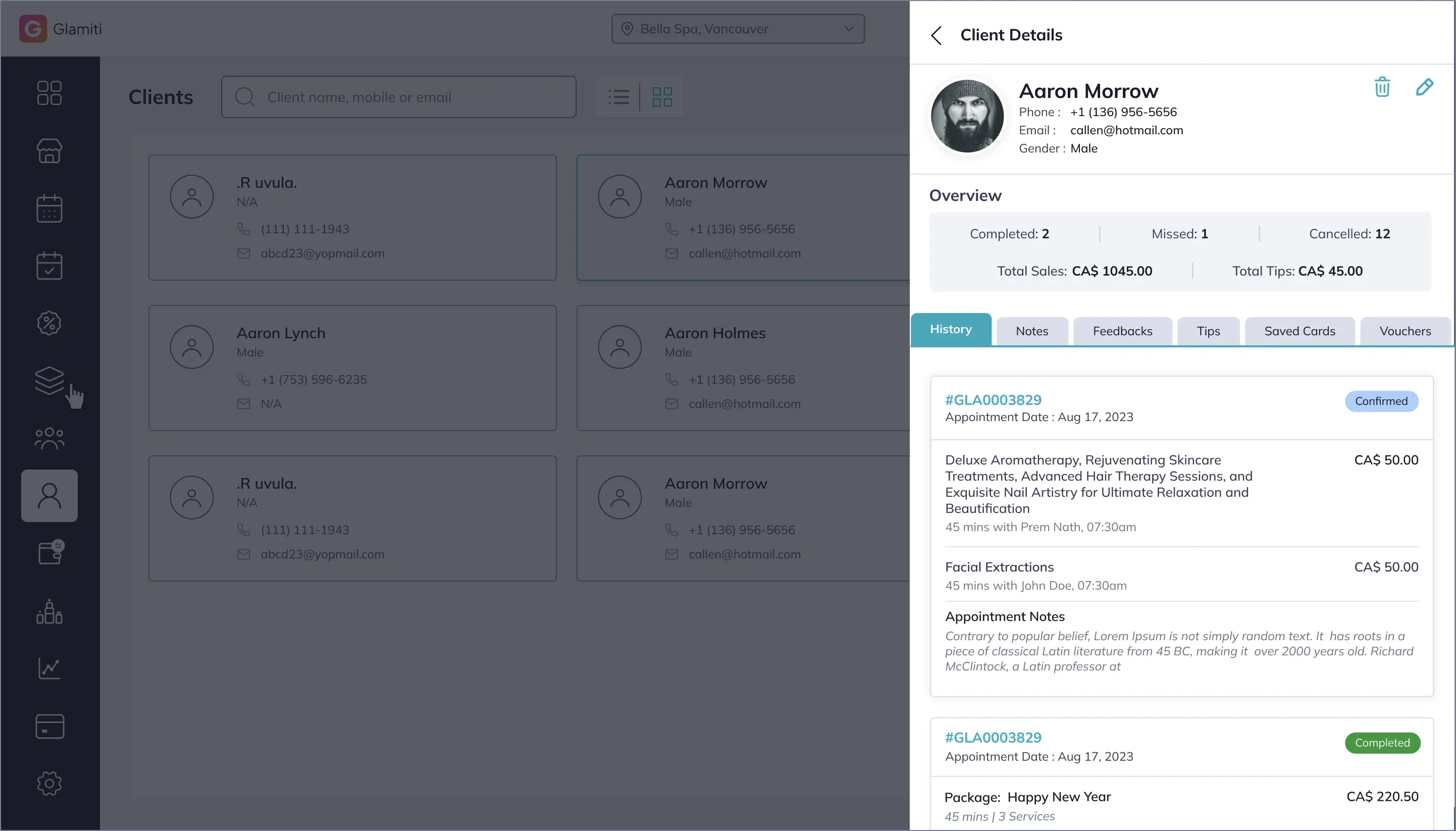The width and height of the screenshot is (1456, 831).
Task: Click the trash delete client icon
Action: point(1382,87)
